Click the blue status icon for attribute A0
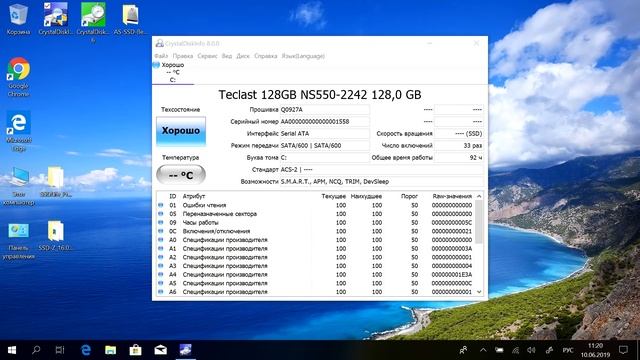This screenshot has height=360, width=640. (x=160, y=240)
